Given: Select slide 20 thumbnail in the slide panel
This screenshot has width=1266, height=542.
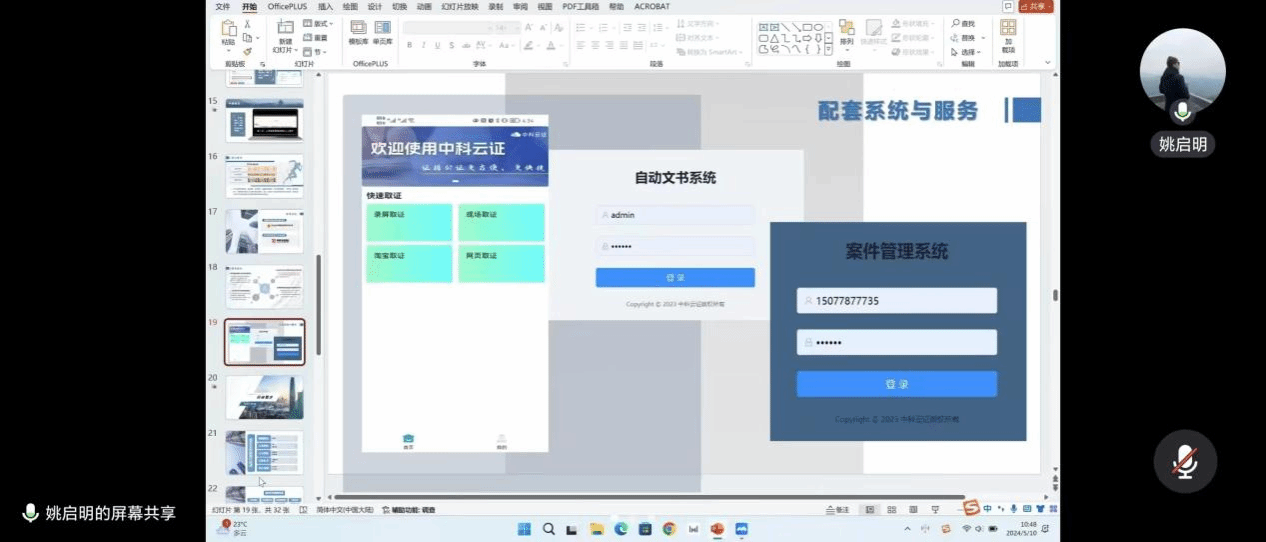Looking at the screenshot, I should [x=265, y=397].
